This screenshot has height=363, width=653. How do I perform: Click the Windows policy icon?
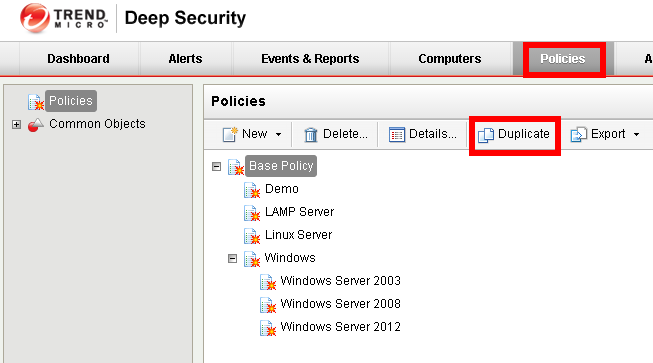coord(252,259)
